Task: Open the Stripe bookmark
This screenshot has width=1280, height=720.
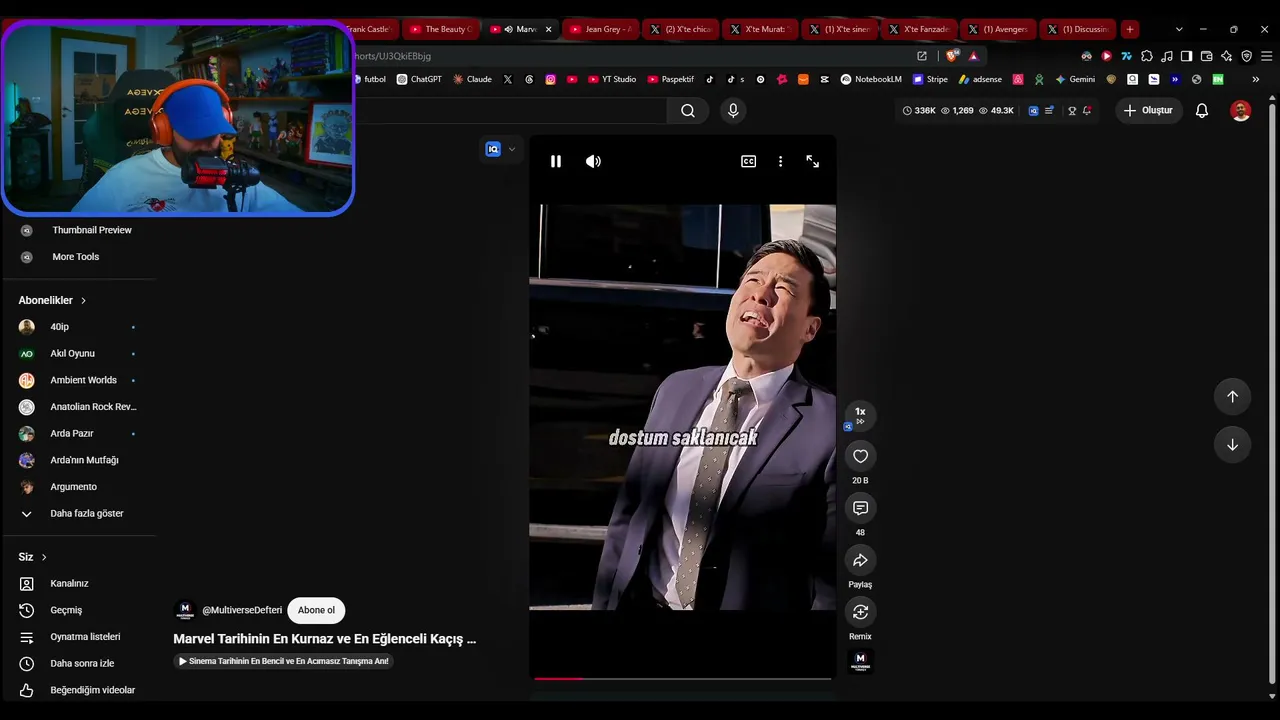Action: [930, 79]
